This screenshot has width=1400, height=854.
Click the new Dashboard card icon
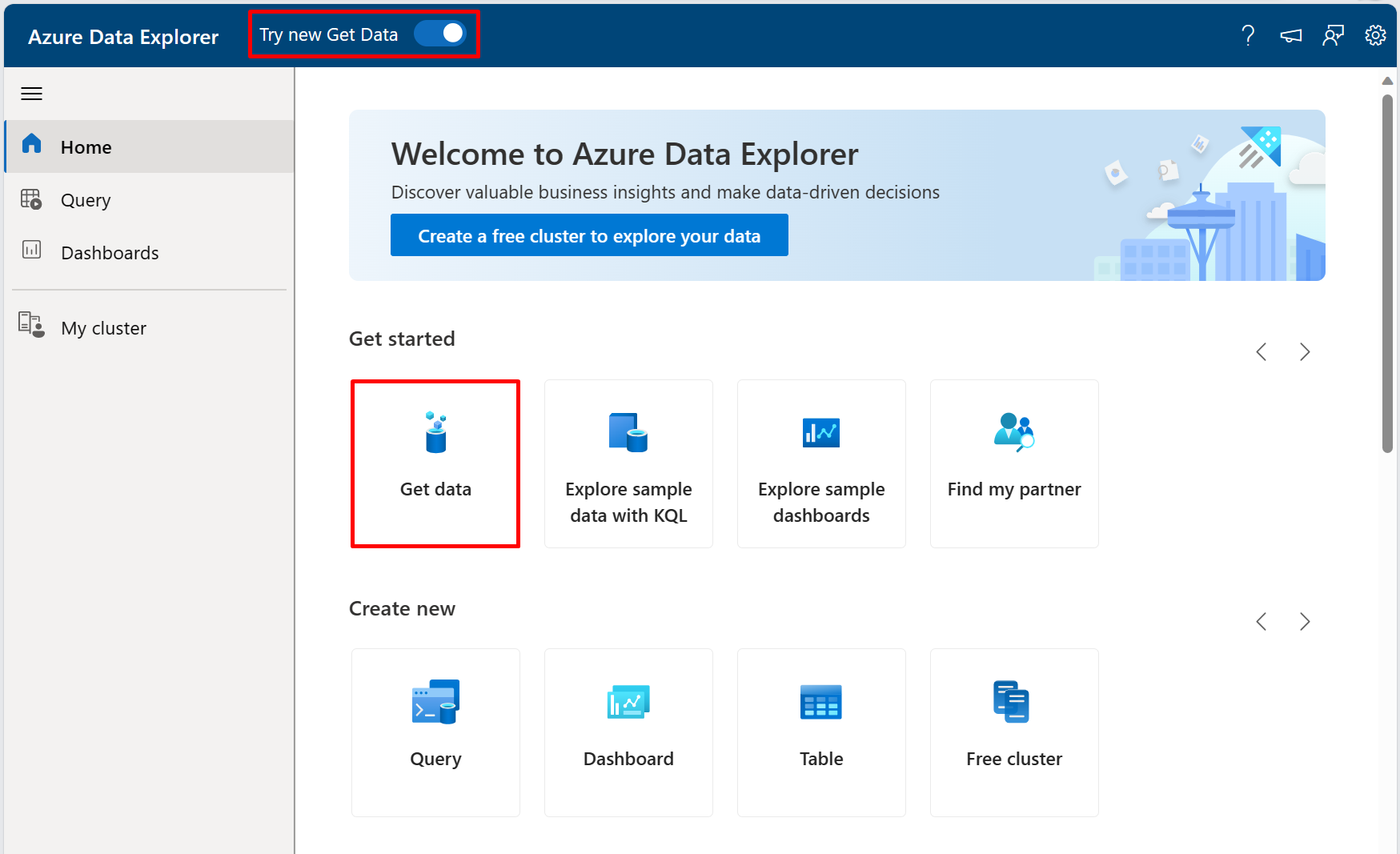(628, 702)
